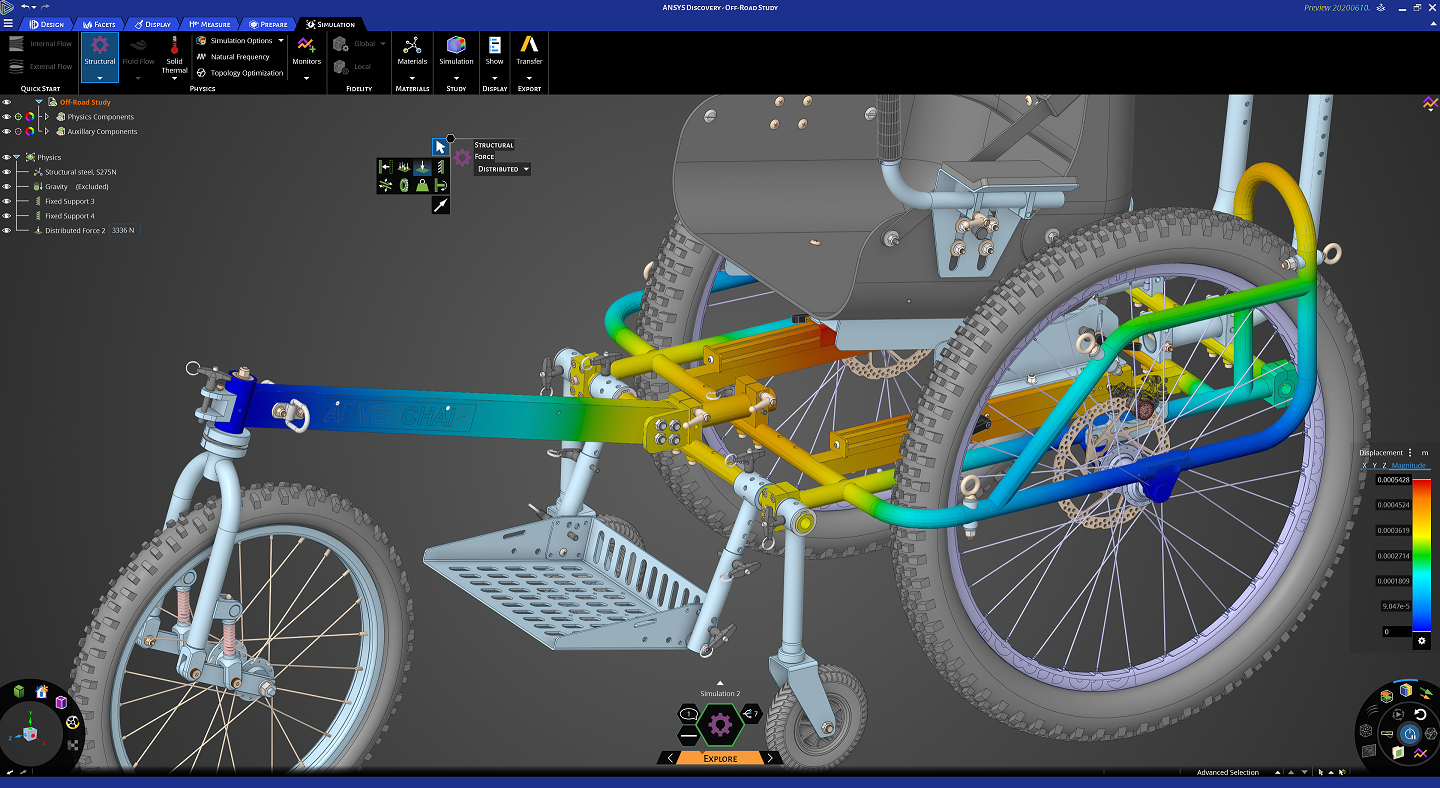Click the Natural Frequency option

240,57
